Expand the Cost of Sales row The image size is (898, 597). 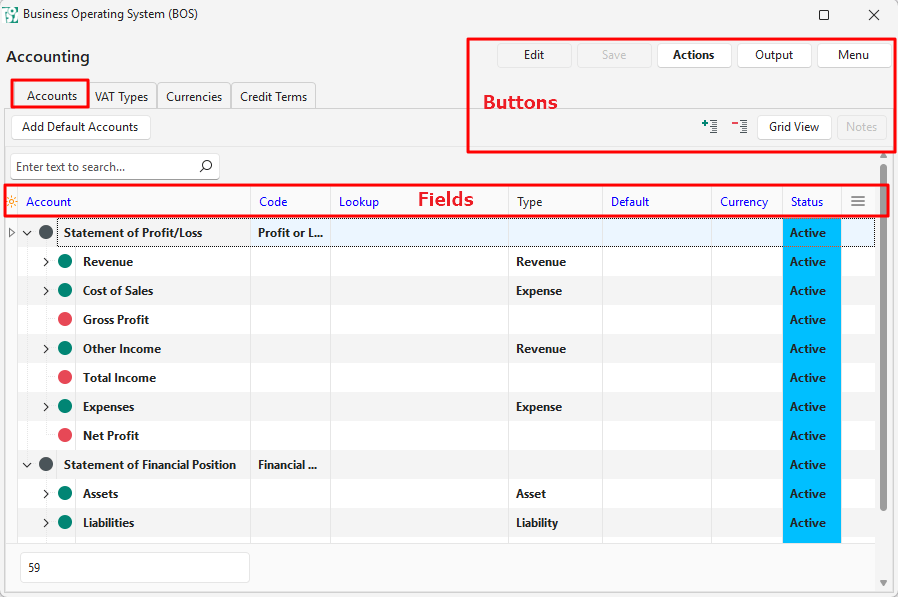tap(46, 291)
